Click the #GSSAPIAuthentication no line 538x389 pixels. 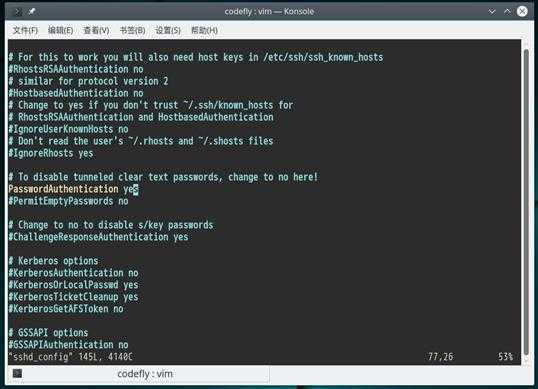tap(69, 345)
